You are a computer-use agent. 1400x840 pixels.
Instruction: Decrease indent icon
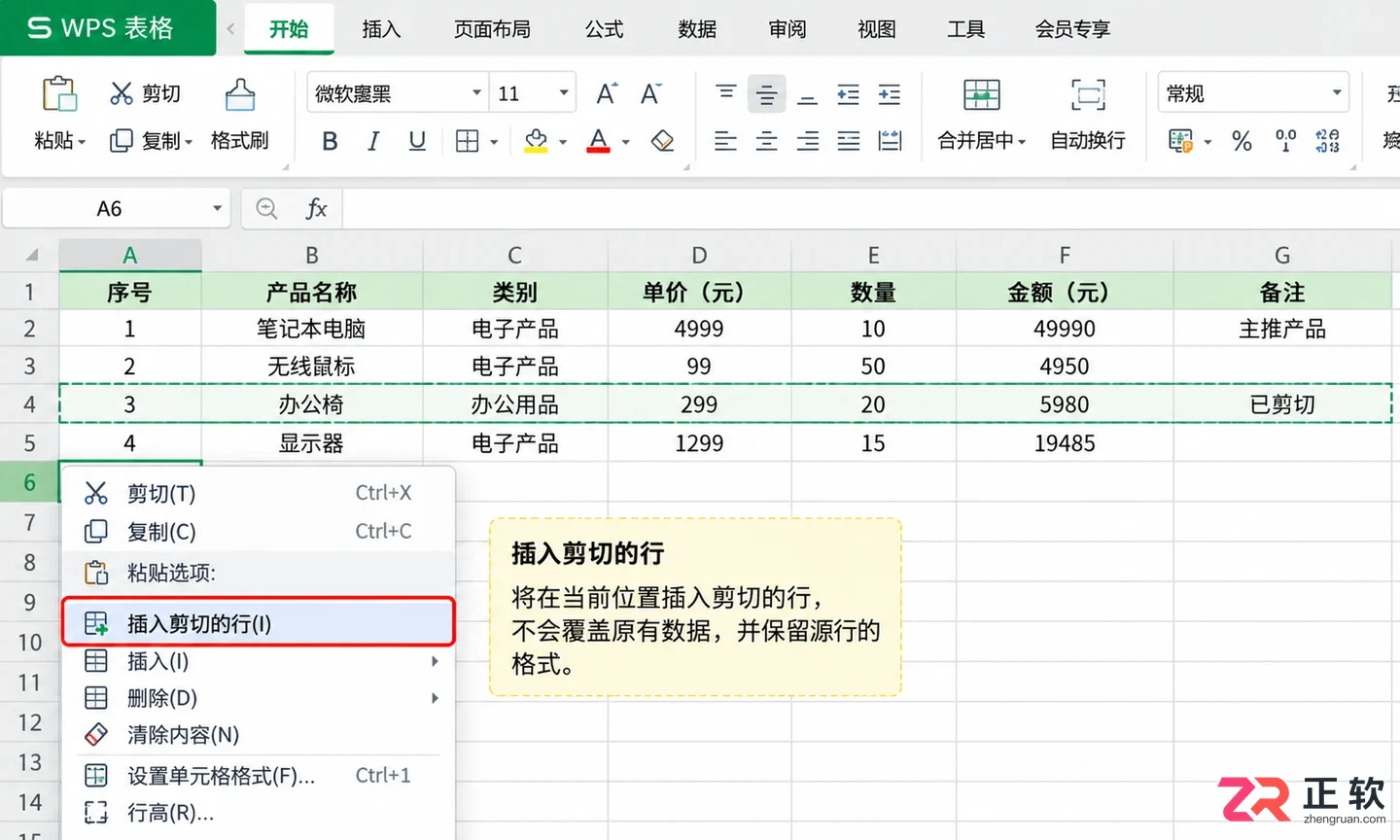(x=848, y=94)
